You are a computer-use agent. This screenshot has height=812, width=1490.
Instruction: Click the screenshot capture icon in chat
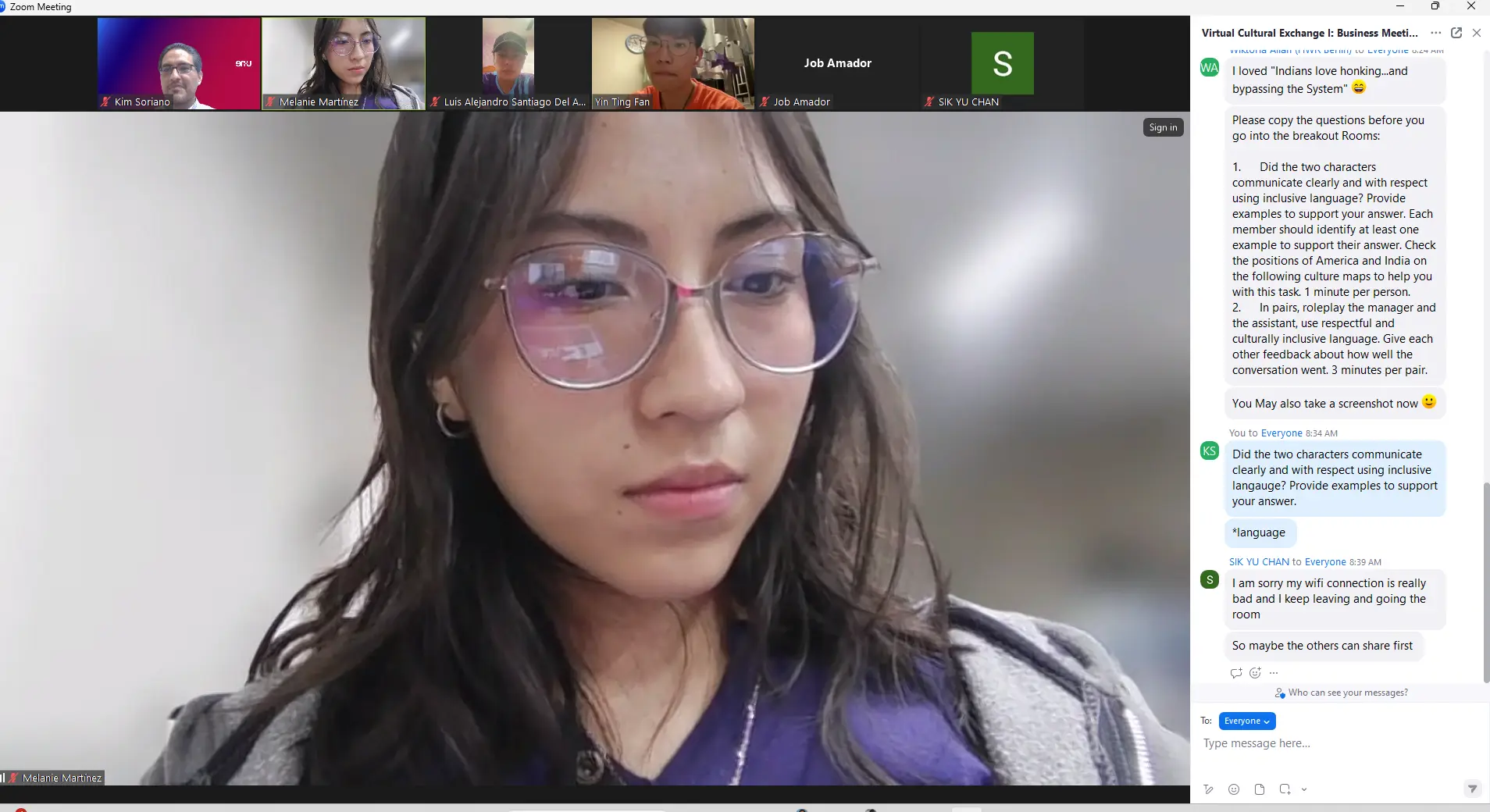coord(1285,789)
